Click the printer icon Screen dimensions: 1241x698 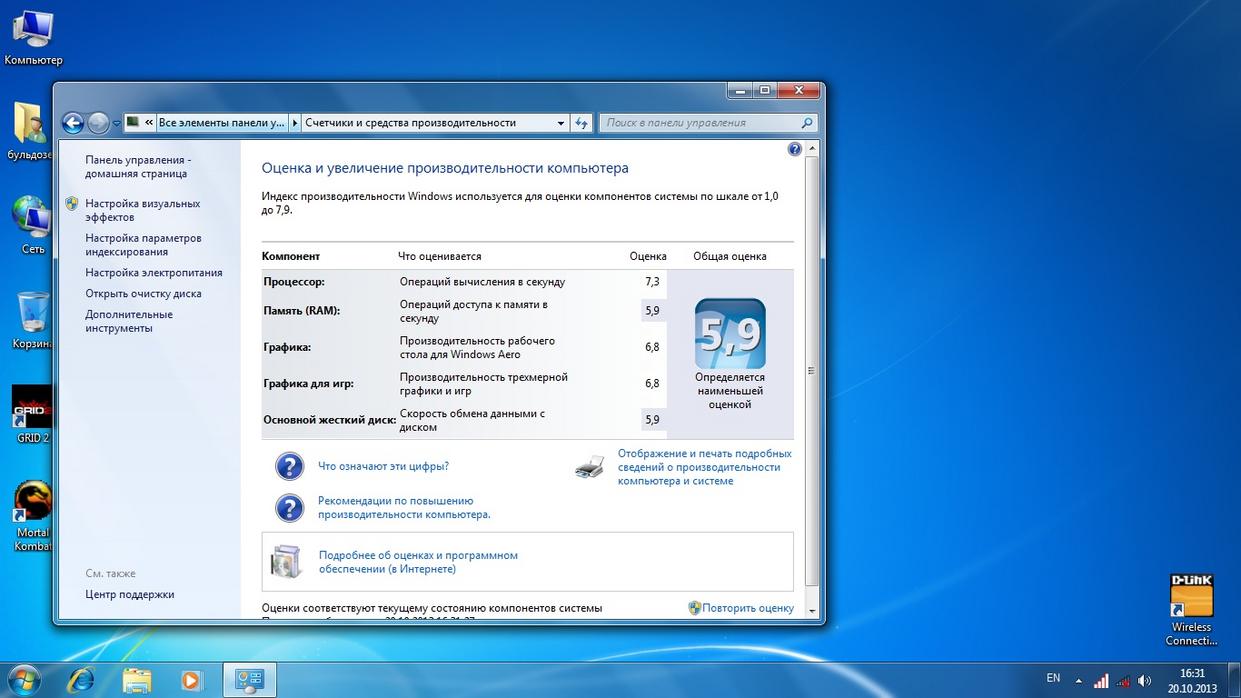(x=590, y=467)
